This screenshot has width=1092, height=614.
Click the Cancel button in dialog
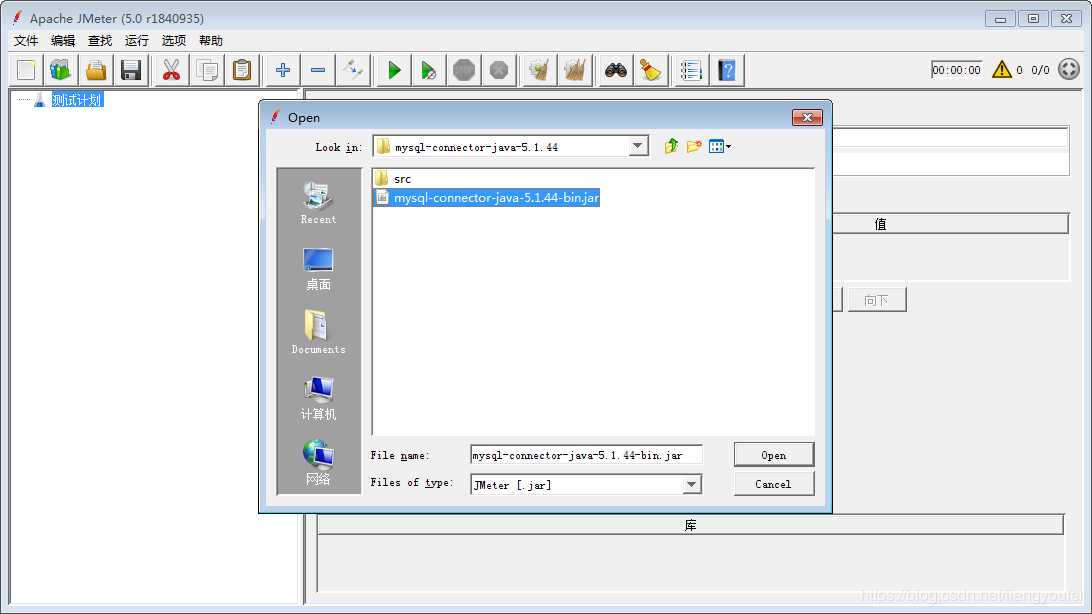tap(774, 484)
